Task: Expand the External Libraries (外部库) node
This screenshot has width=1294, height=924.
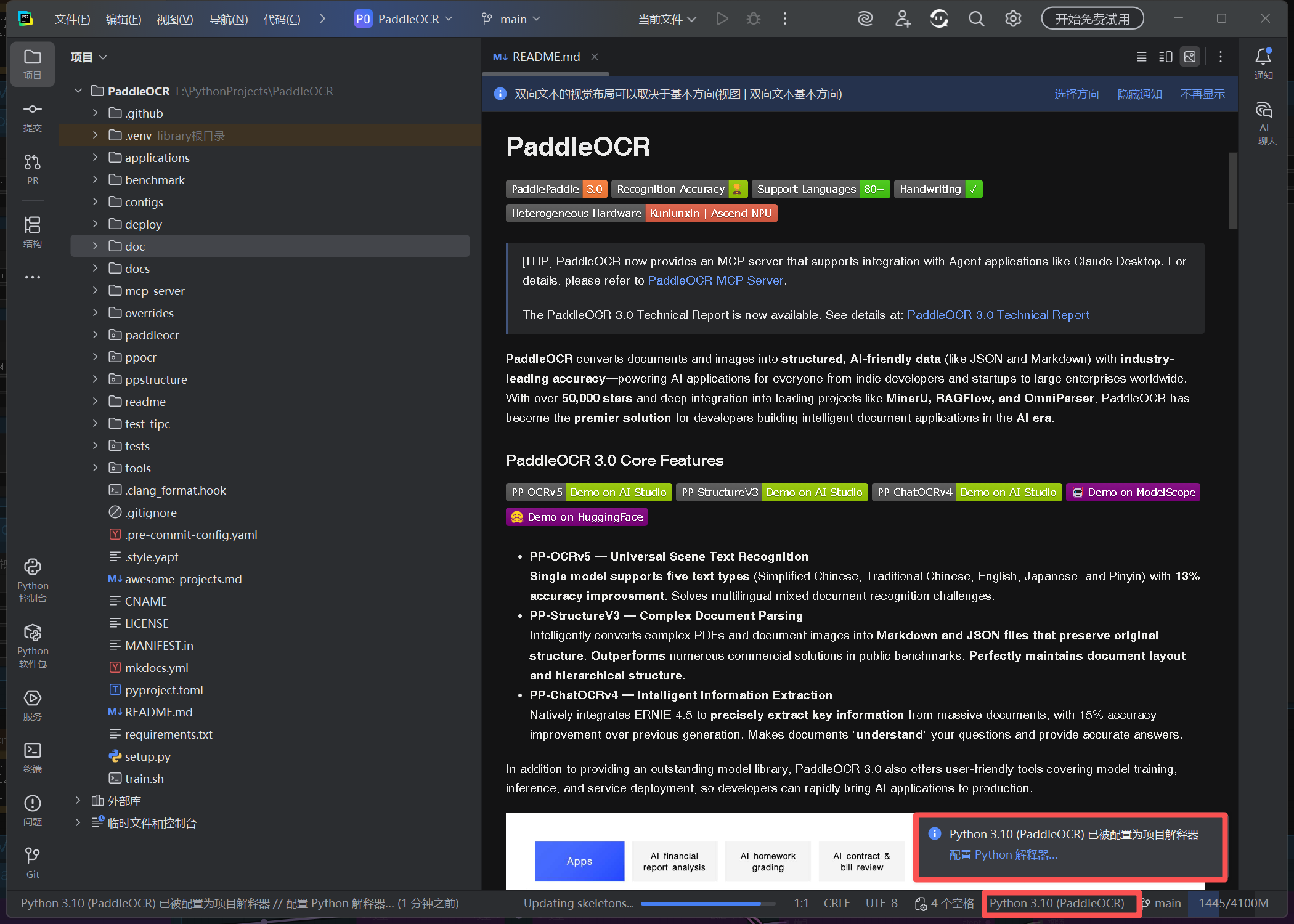Action: pyautogui.click(x=78, y=800)
